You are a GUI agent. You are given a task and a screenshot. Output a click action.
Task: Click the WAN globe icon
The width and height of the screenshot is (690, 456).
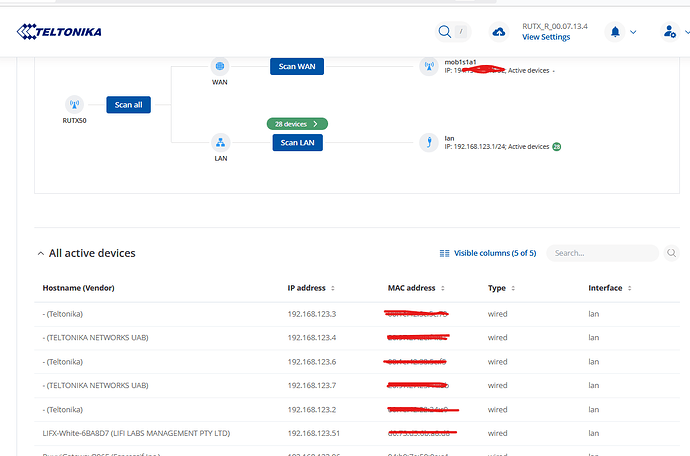coord(220,66)
